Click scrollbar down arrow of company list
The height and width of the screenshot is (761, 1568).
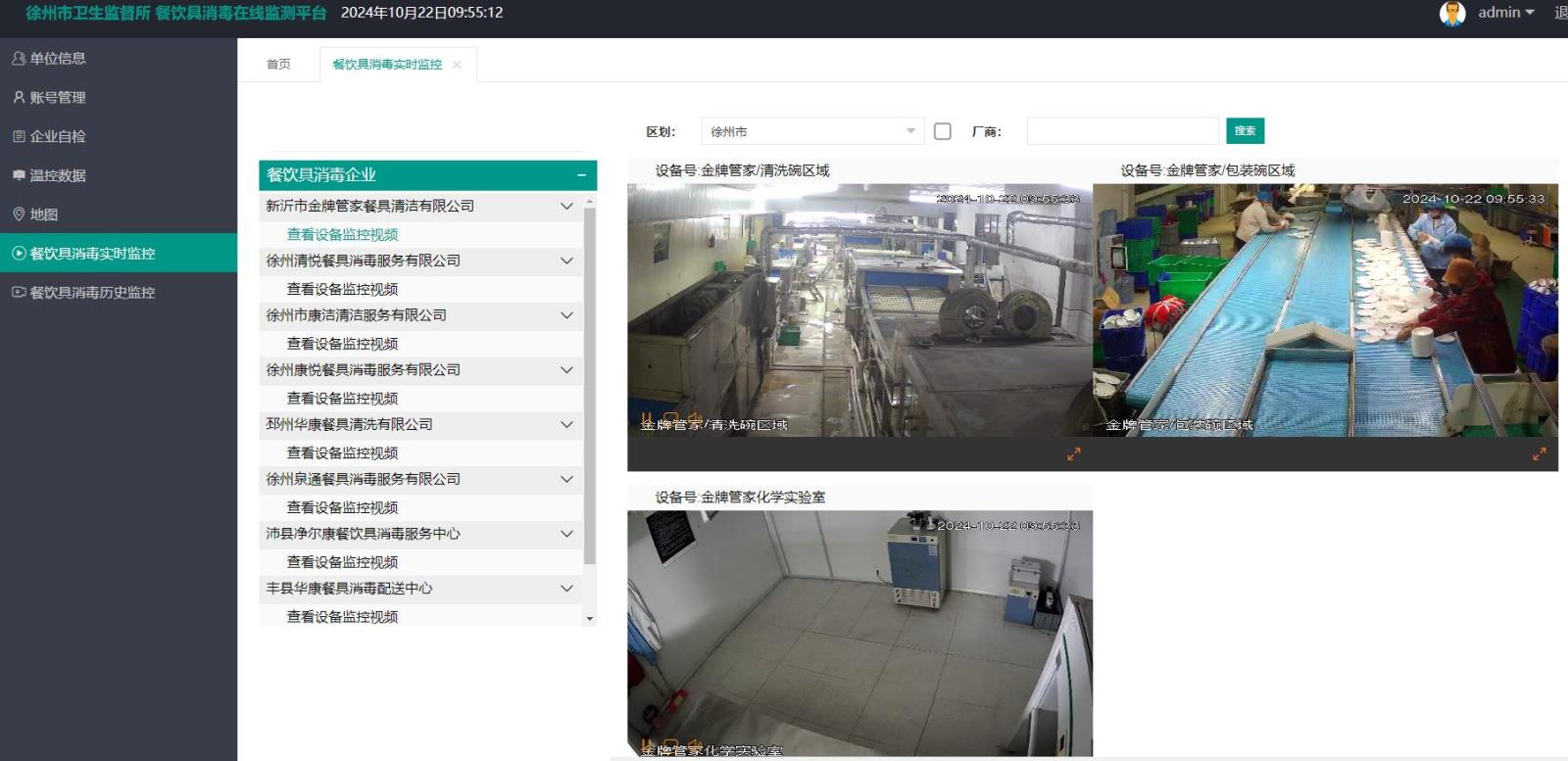[589, 619]
